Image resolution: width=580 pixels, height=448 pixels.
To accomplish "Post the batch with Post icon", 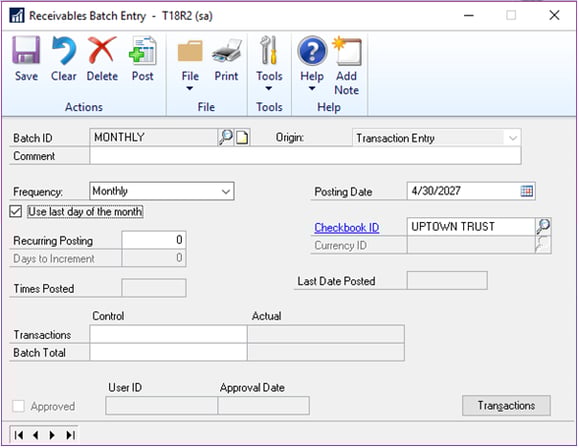I will point(143,50).
